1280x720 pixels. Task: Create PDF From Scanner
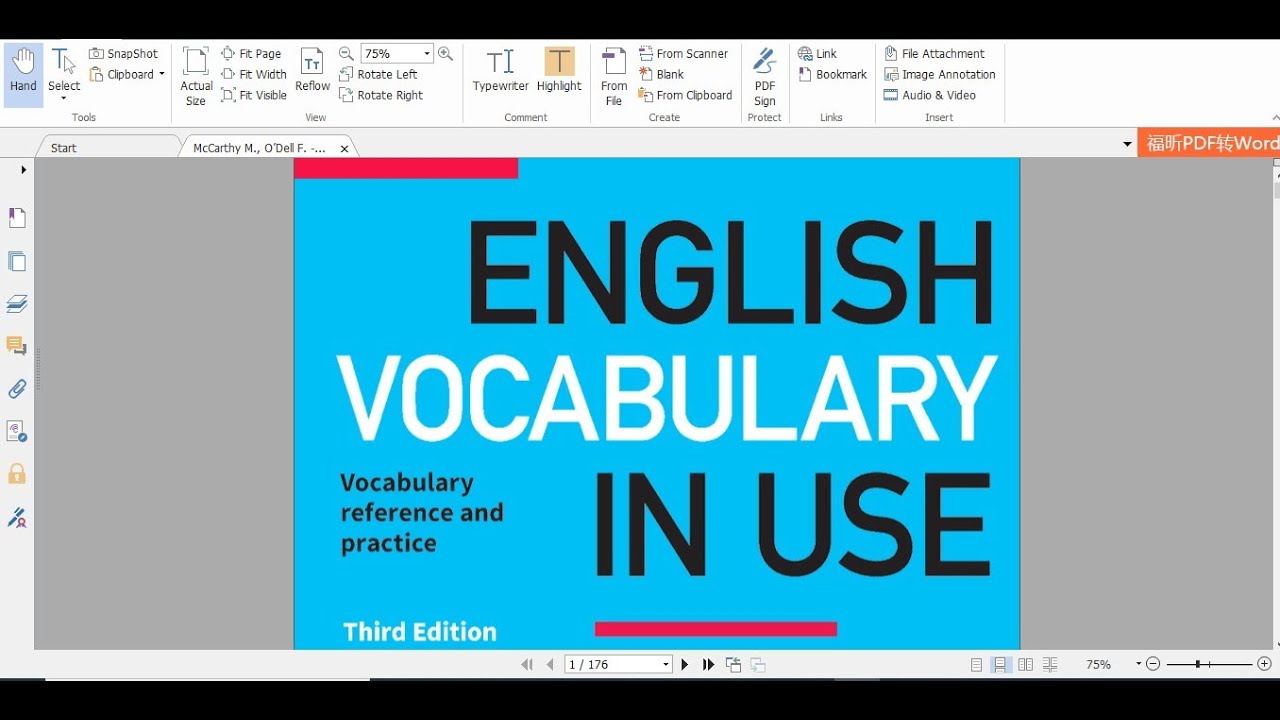[684, 54]
